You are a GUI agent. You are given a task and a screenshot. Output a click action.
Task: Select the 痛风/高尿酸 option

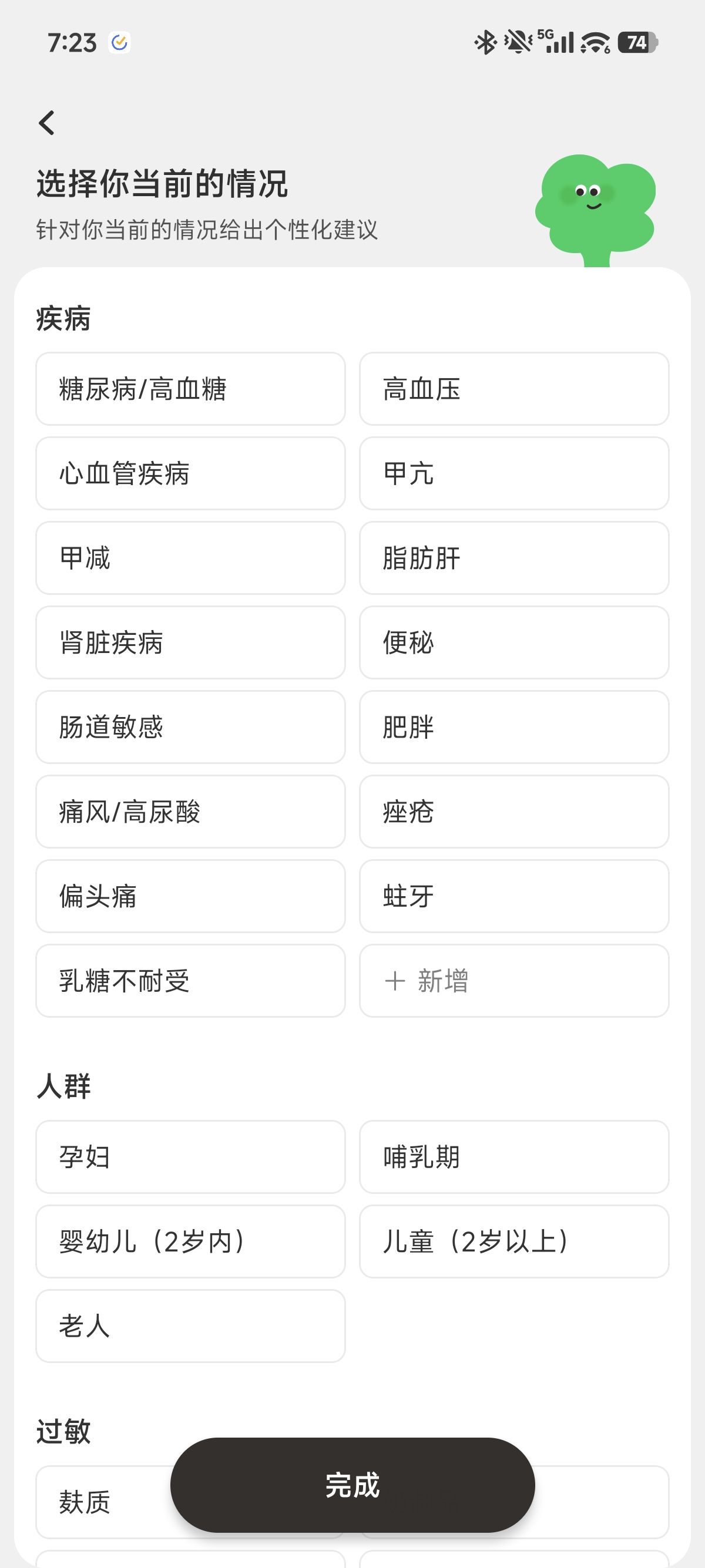click(x=190, y=812)
